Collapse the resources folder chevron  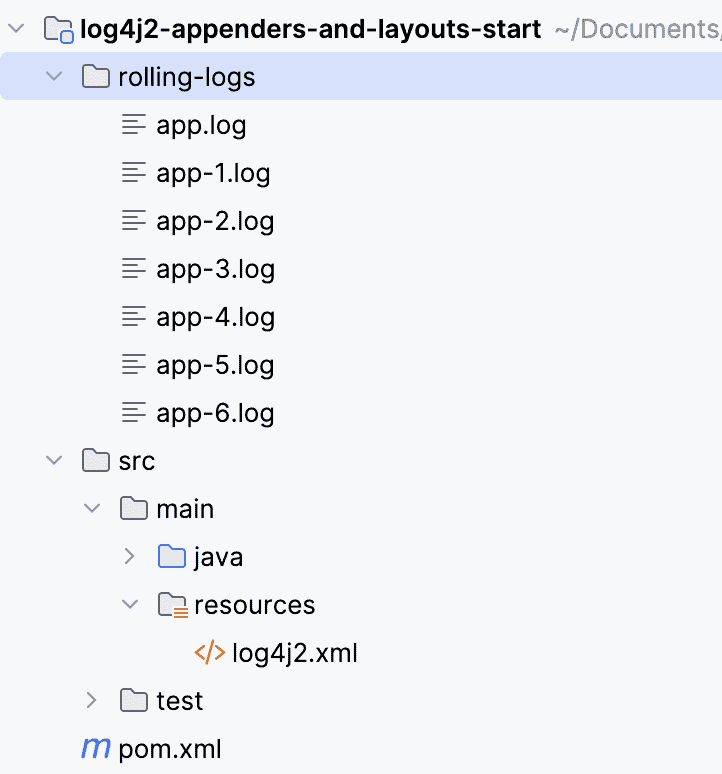click(x=130, y=605)
